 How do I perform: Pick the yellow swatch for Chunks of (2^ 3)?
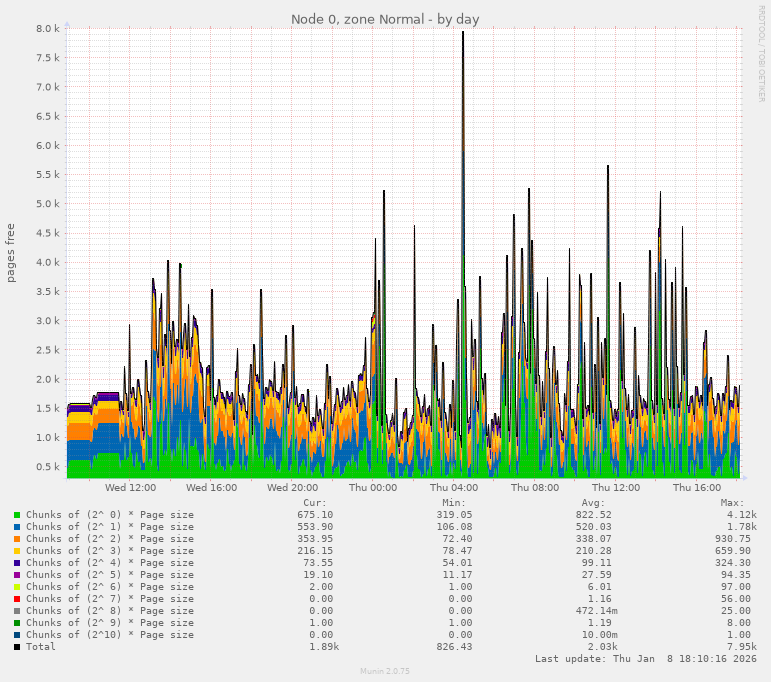point(17,551)
